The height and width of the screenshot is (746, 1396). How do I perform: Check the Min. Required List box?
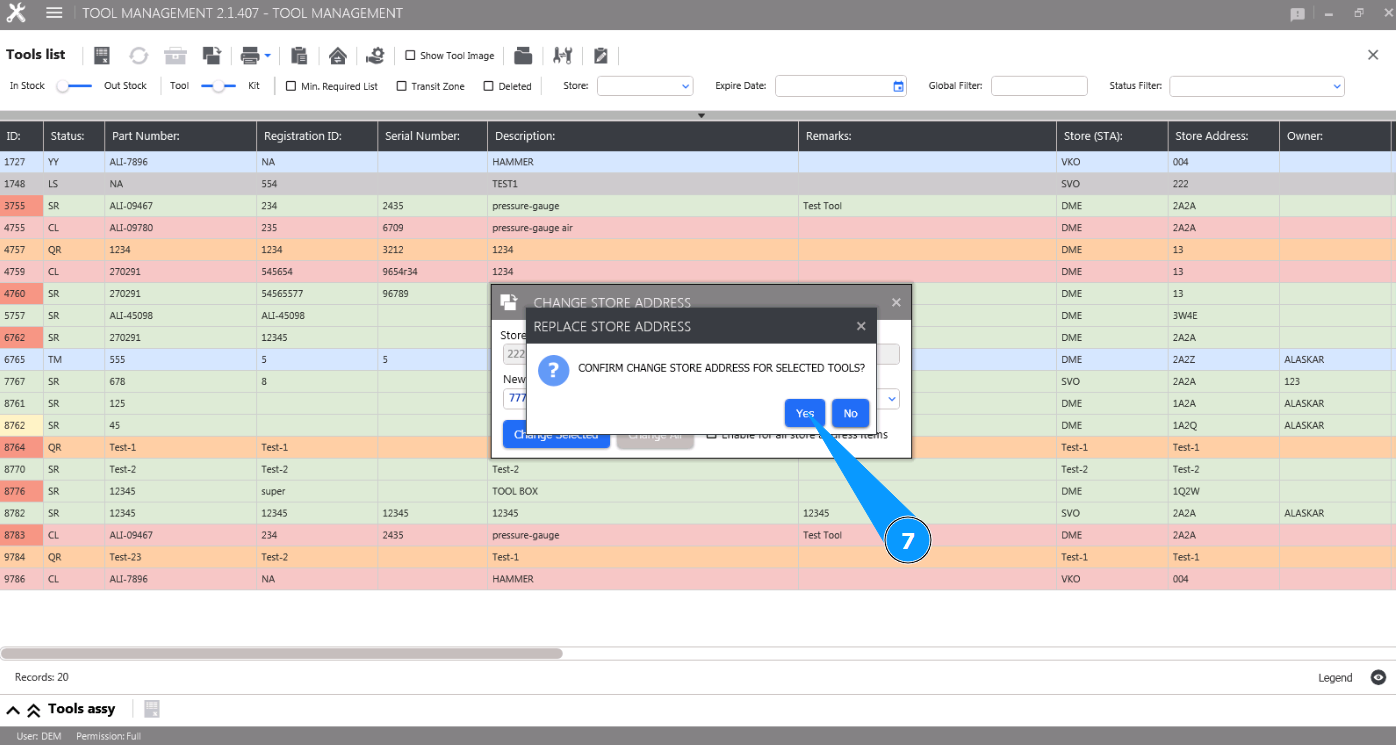[291, 86]
